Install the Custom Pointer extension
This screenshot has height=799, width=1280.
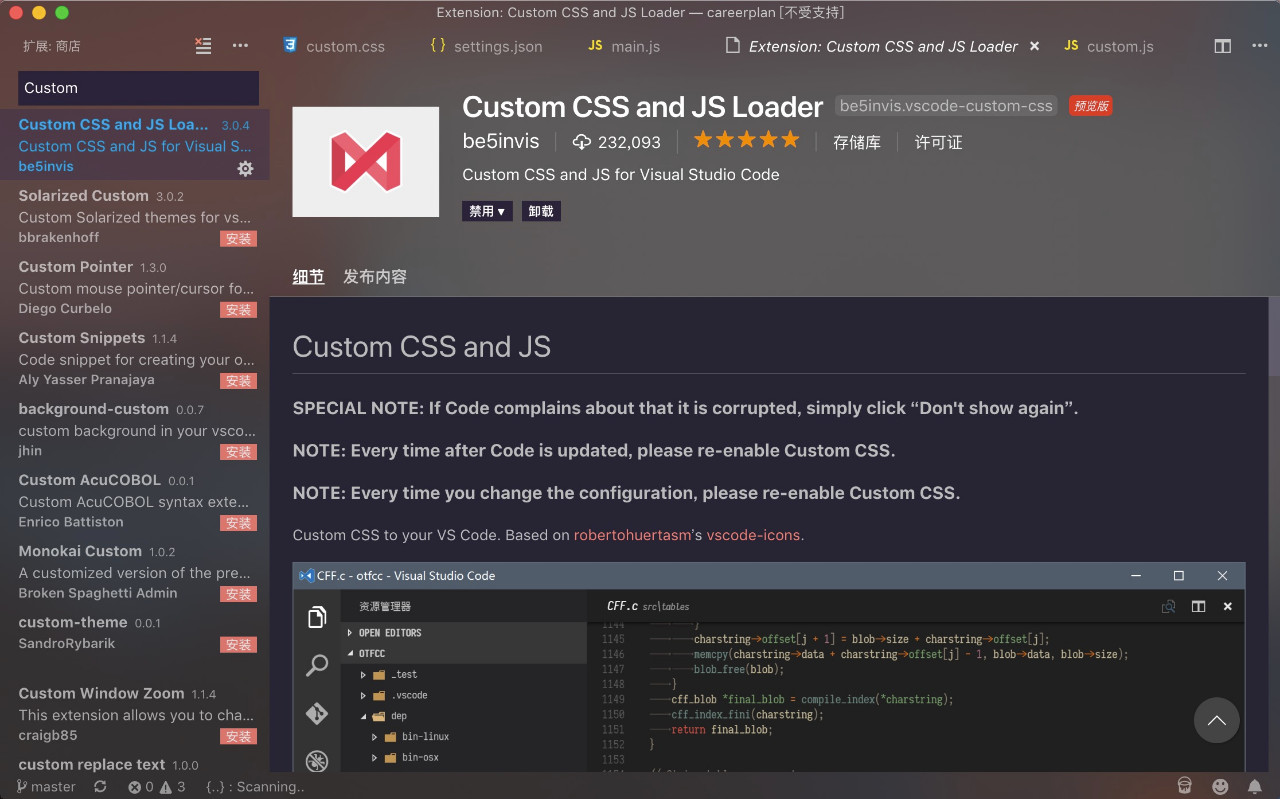coord(239,310)
